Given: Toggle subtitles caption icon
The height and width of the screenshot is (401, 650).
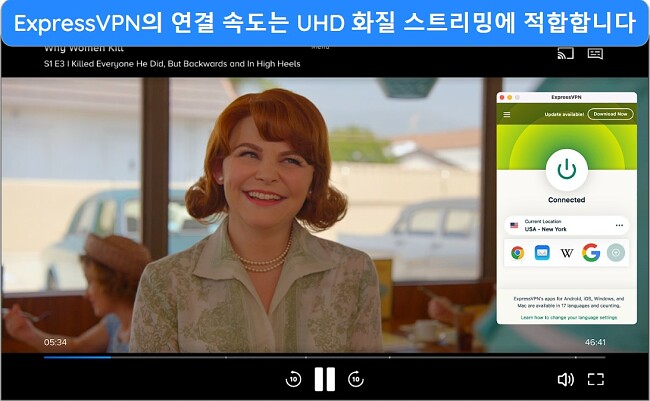Looking at the screenshot, I should (595, 53).
